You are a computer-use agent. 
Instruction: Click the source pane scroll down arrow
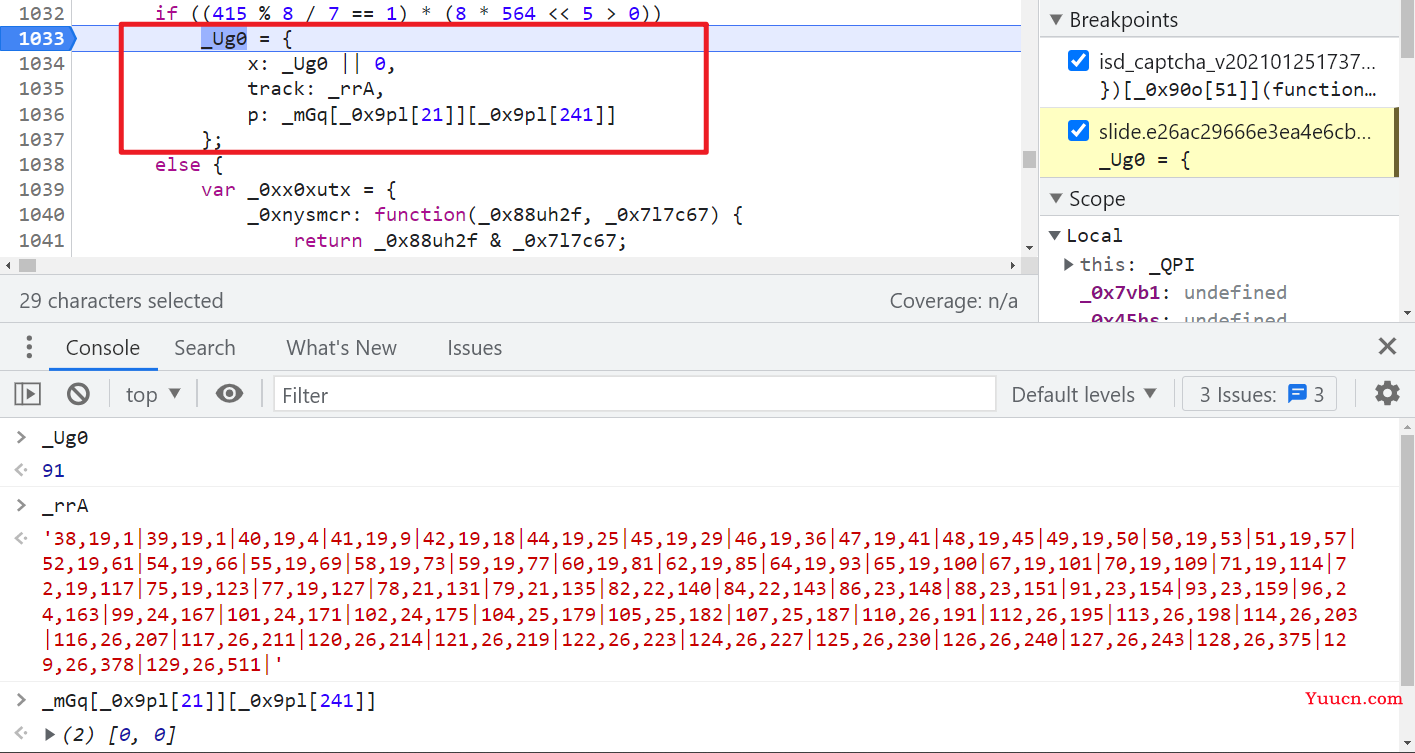(1029, 247)
